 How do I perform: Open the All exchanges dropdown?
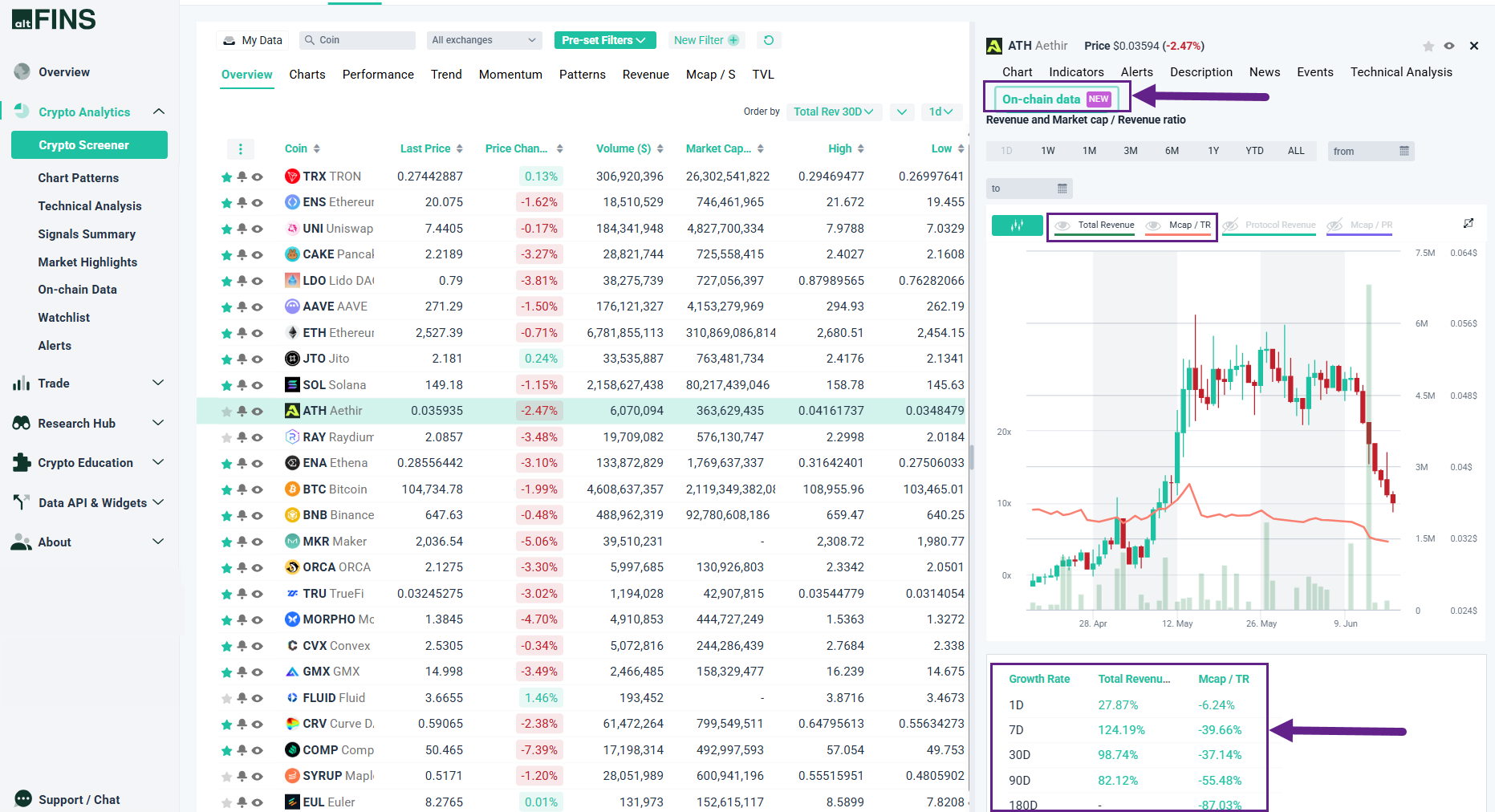(484, 39)
